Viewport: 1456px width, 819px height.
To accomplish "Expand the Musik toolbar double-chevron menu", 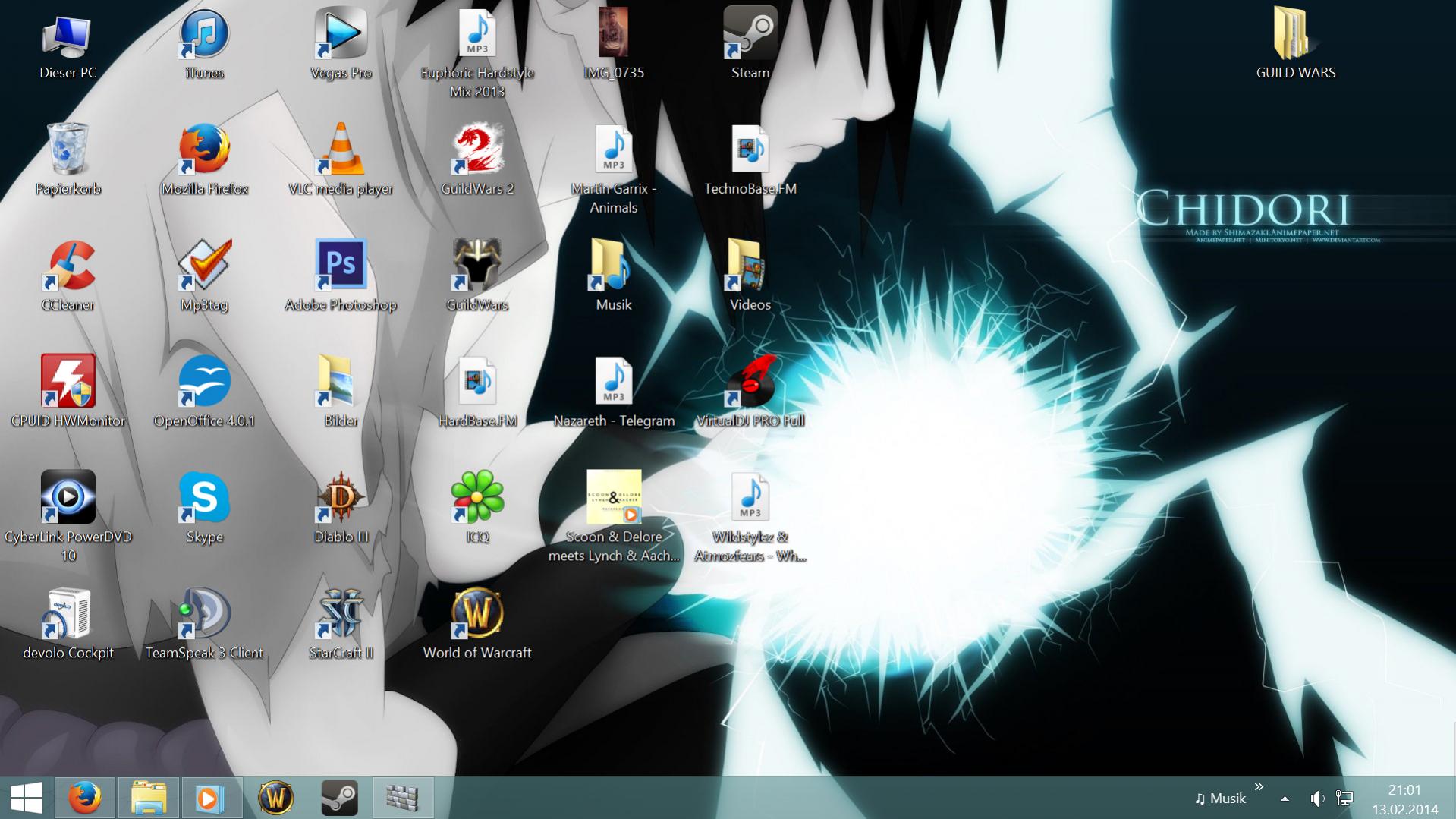I will coord(1259,786).
